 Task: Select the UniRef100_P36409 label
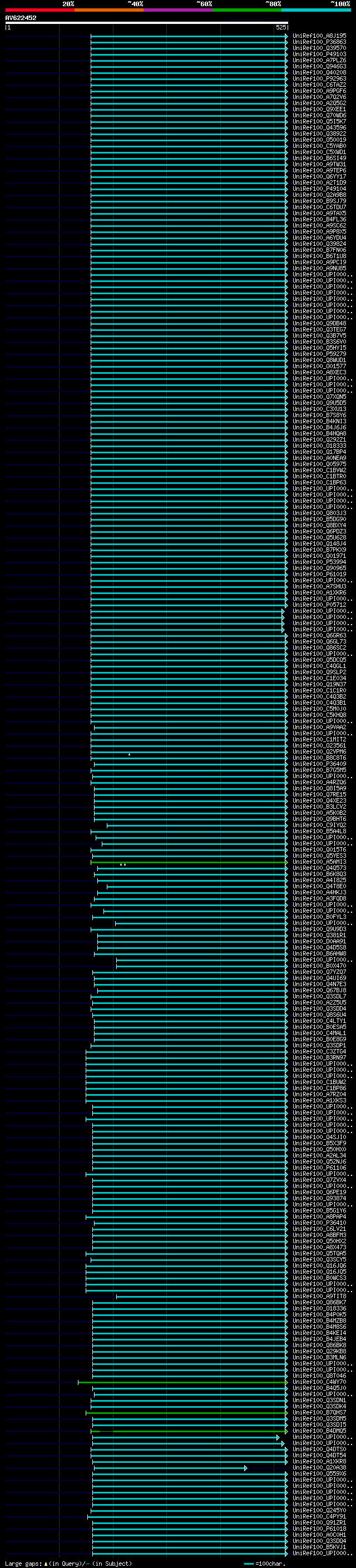[319, 764]
